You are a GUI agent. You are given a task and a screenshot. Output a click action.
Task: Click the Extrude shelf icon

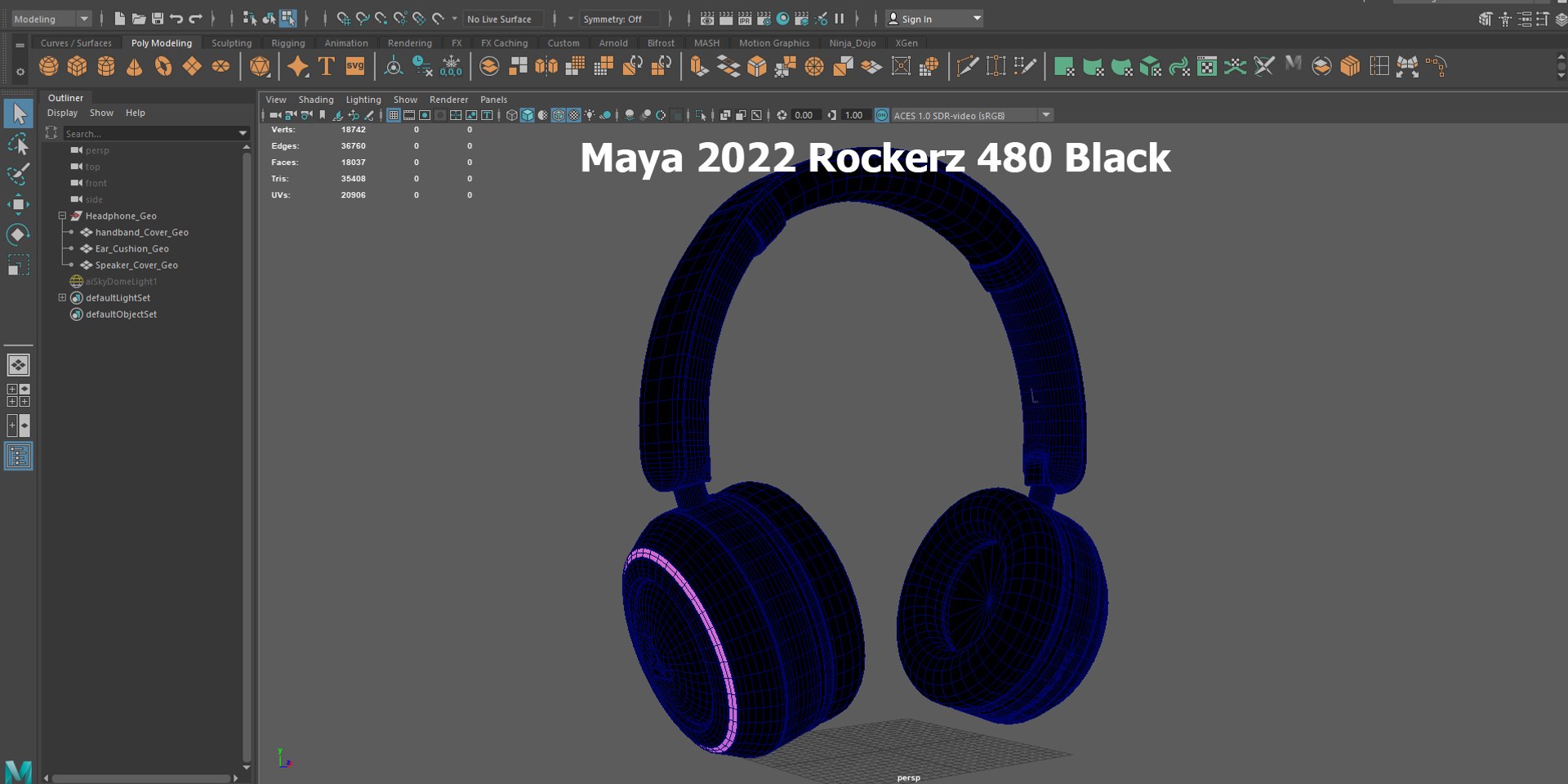pos(699,66)
